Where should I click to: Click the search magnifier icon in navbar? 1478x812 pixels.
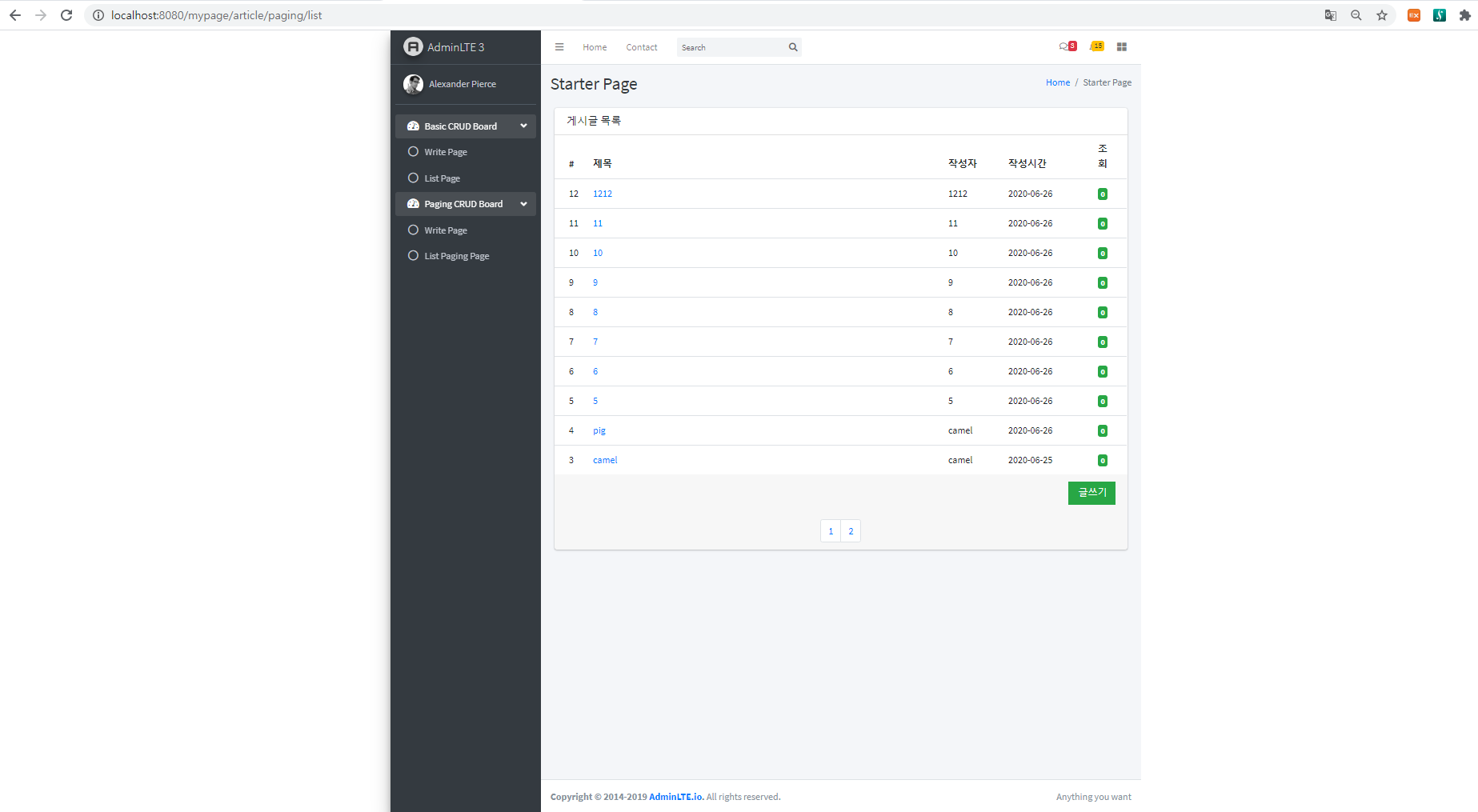point(793,47)
